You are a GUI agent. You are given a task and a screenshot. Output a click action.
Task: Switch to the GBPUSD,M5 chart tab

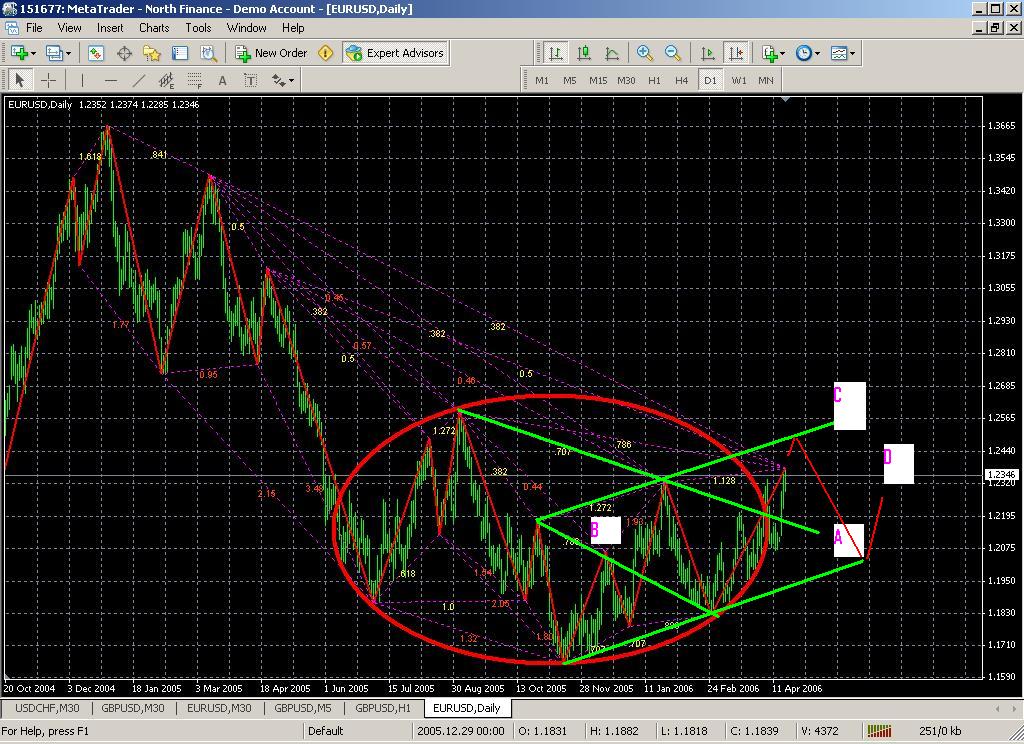pyautogui.click(x=303, y=708)
